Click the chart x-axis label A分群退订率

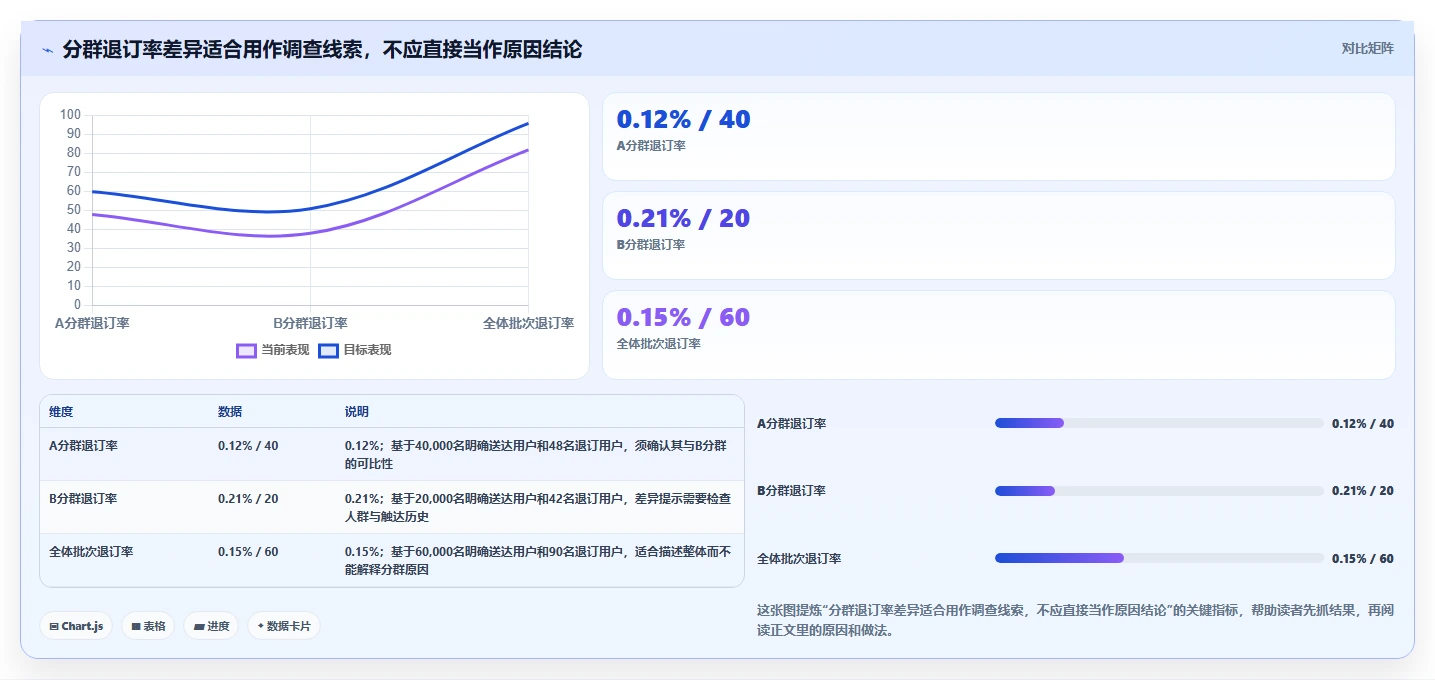[x=92, y=323]
